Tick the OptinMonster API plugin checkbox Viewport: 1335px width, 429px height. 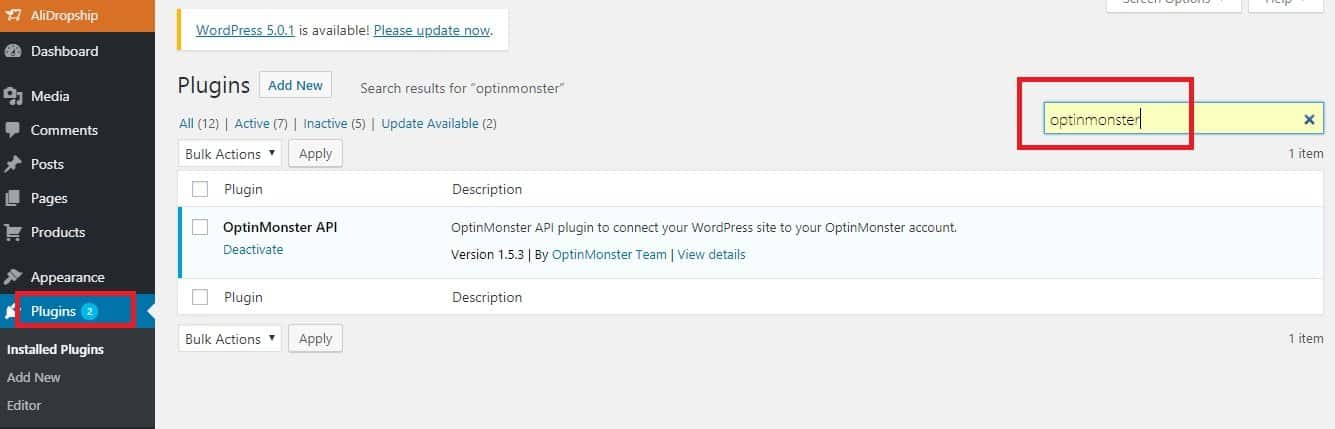click(x=200, y=227)
